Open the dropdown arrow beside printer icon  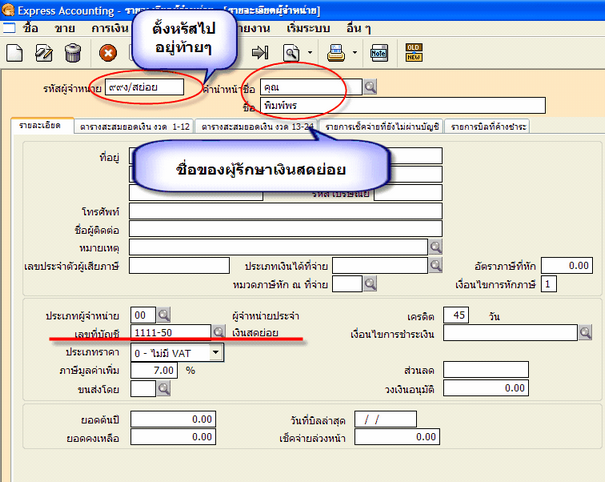coord(352,52)
